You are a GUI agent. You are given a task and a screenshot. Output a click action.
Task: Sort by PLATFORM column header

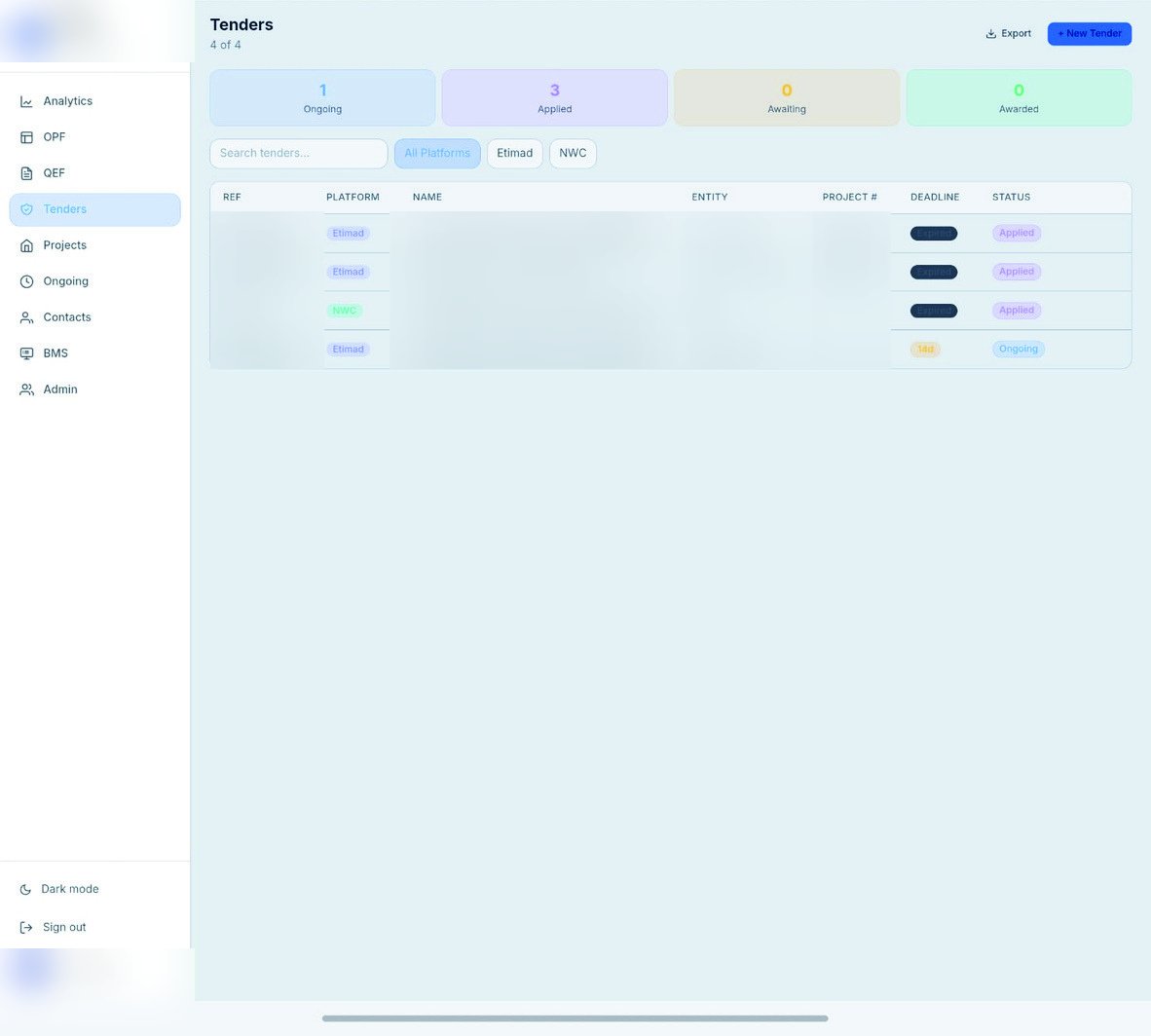pos(353,198)
